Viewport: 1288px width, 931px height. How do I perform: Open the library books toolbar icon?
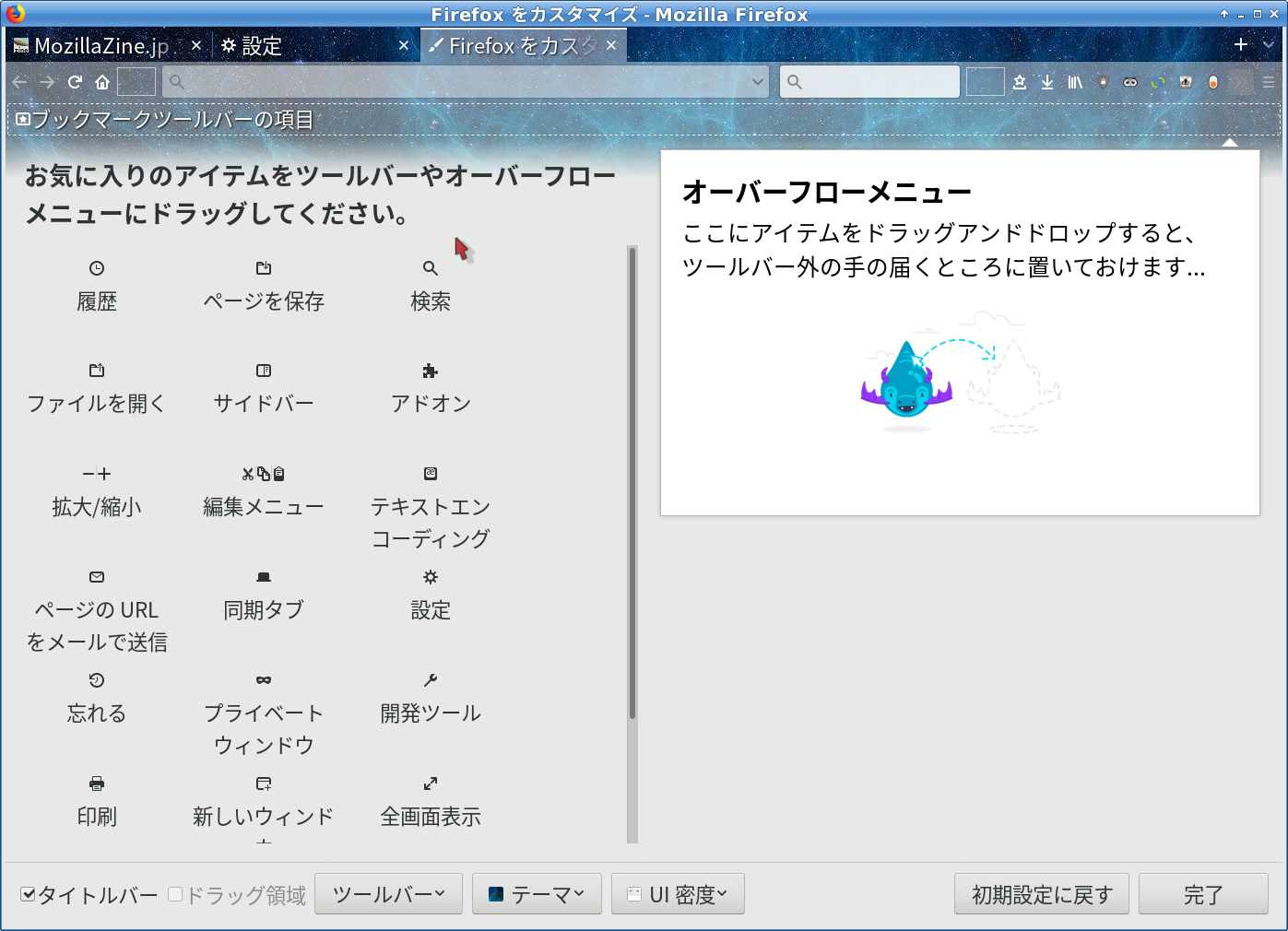(x=1075, y=82)
